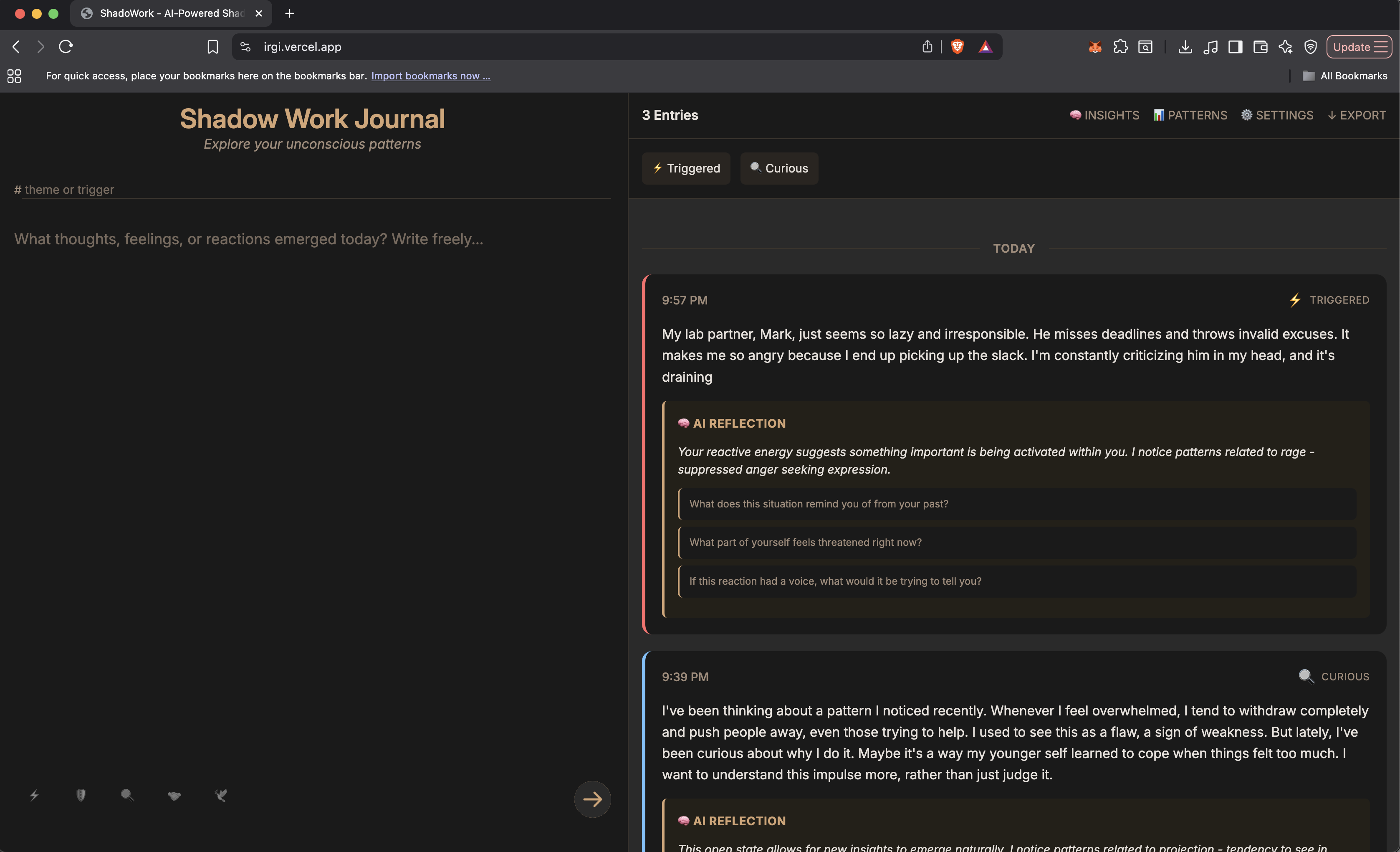Open the browser downloads icon
This screenshot has height=852, width=1400.
(x=1185, y=47)
